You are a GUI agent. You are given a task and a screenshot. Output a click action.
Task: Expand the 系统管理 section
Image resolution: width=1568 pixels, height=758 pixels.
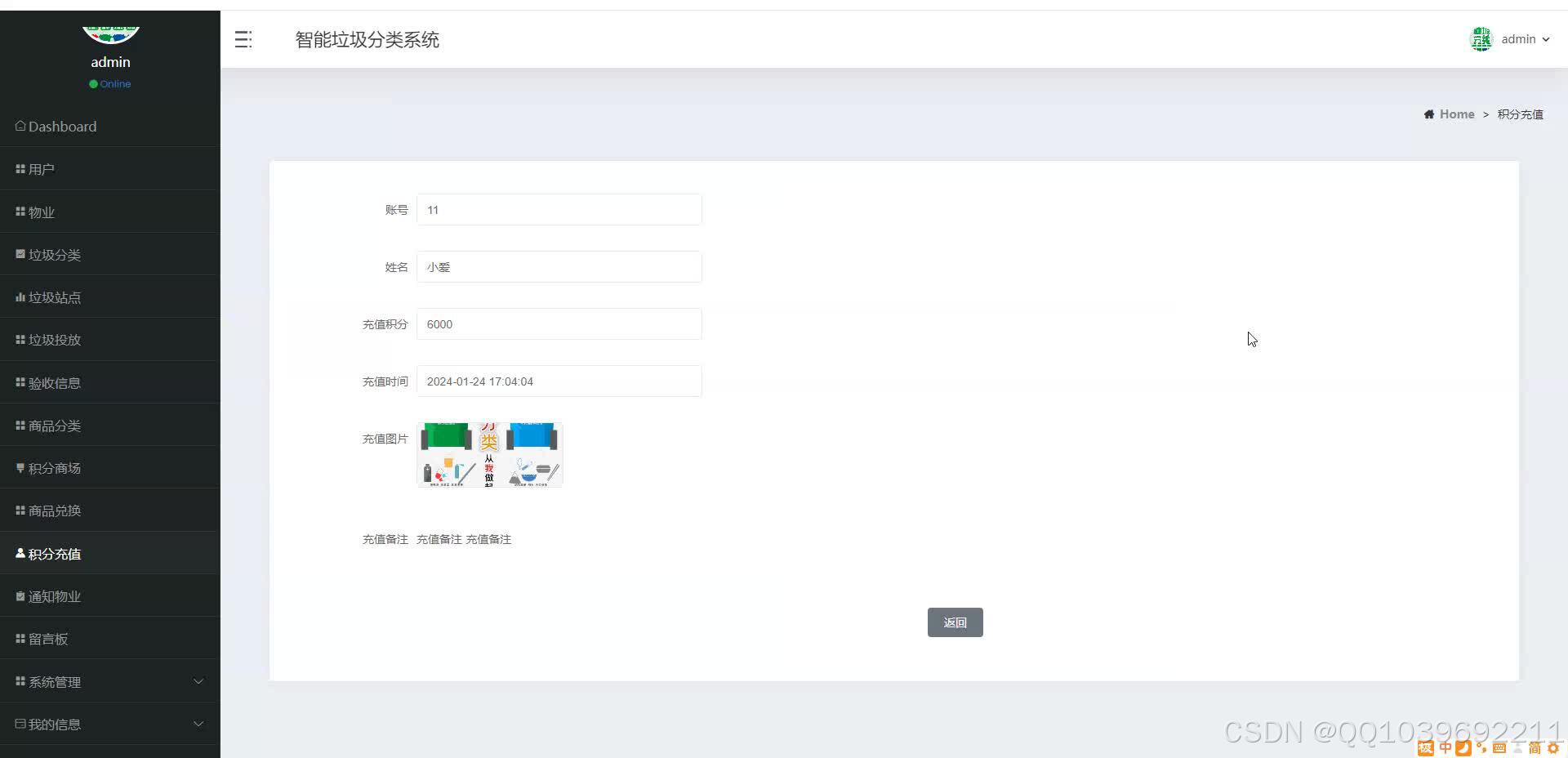[54, 681]
